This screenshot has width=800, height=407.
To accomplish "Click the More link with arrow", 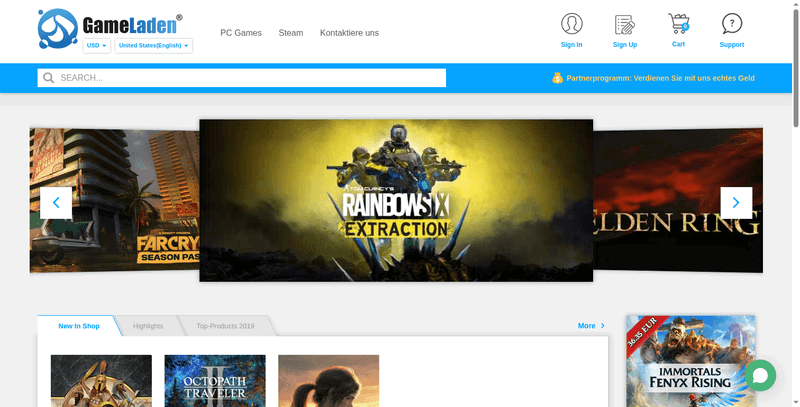I will coord(591,325).
